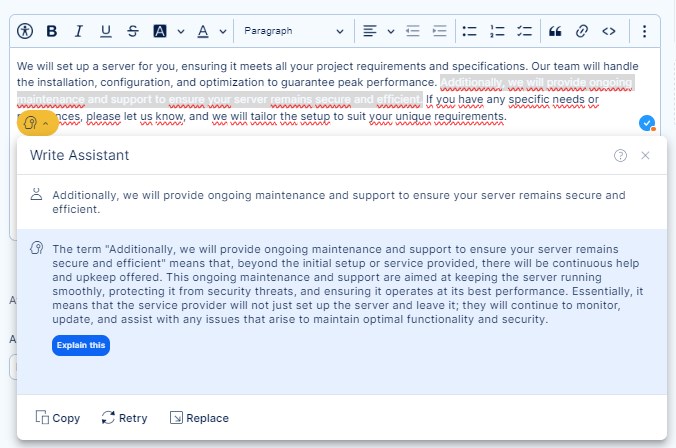Image resolution: width=676 pixels, height=448 pixels.
Task: Toggle italic formatting
Action: [x=79, y=31]
